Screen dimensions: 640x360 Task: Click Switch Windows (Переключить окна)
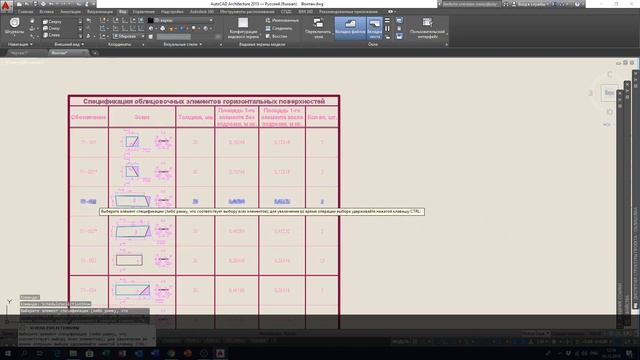(x=318, y=28)
